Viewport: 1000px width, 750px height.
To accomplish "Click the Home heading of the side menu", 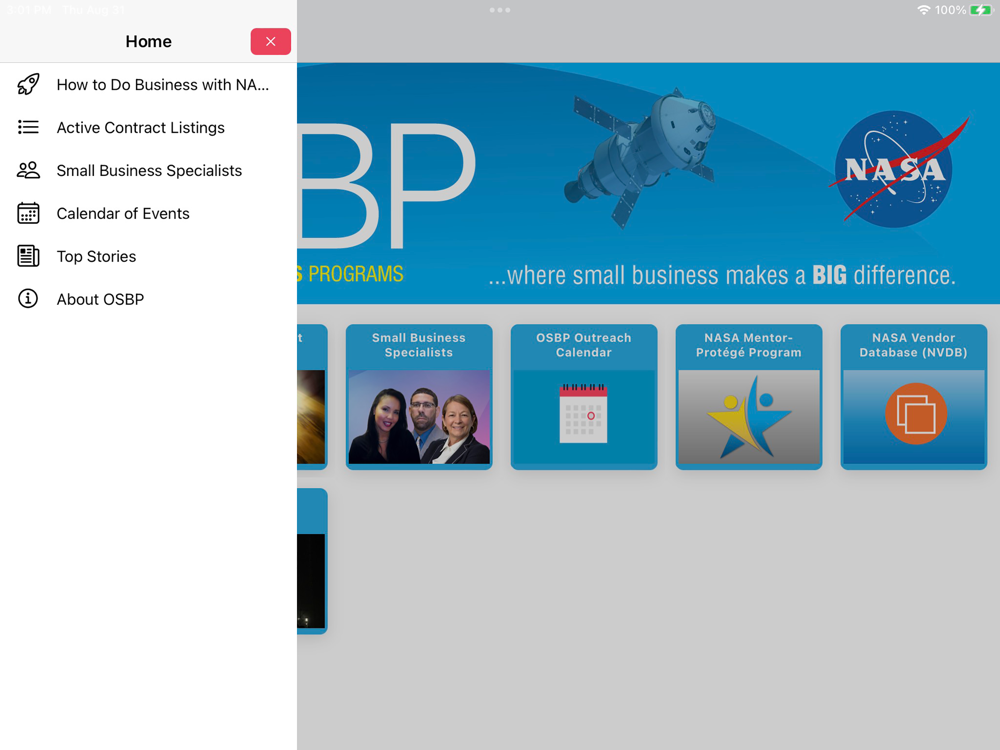I will click(149, 41).
